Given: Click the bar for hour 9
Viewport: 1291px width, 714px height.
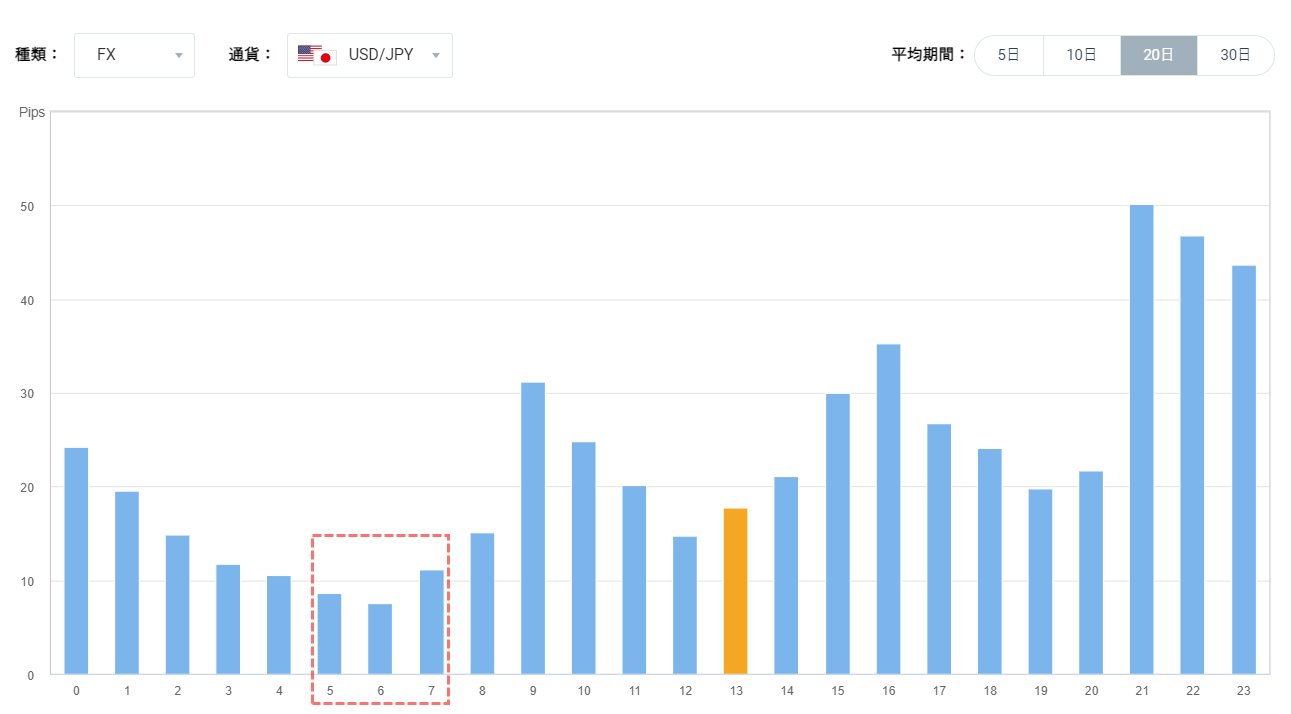Looking at the screenshot, I should (533, 528).
